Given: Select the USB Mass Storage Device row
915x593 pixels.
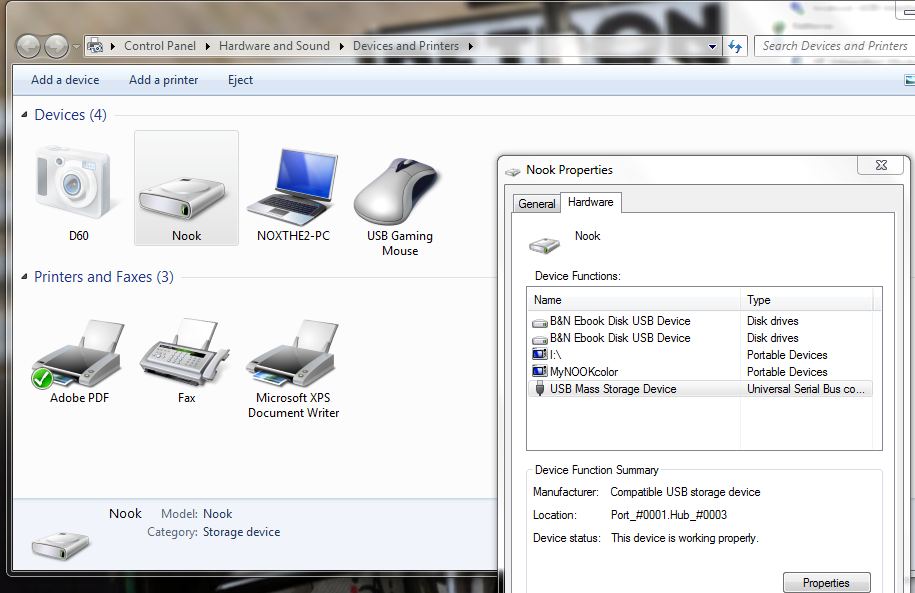Looking at the screenshot, I should pyautogui.click(x=700, y=388).
